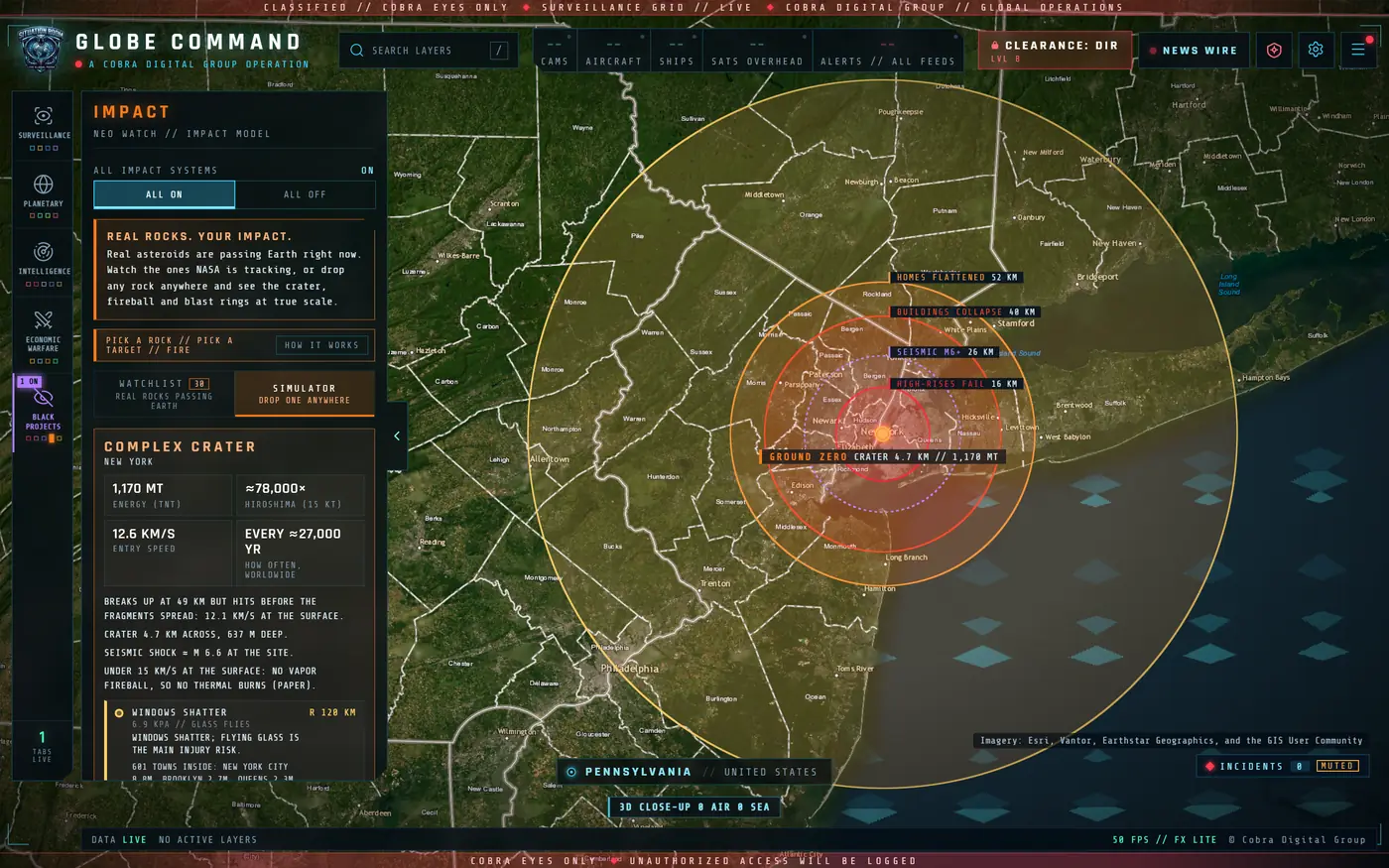Screen dimensions: 1389x868
Task: Open the News Wire feed
Action: [x=1194, y=50]
